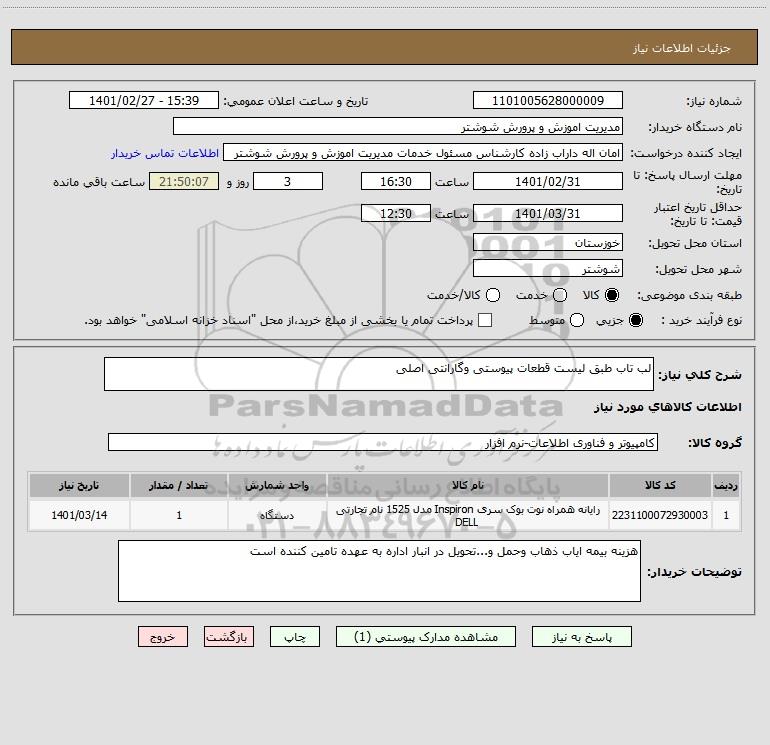Click the تعداد / مقدار column header

pos(179,485)
